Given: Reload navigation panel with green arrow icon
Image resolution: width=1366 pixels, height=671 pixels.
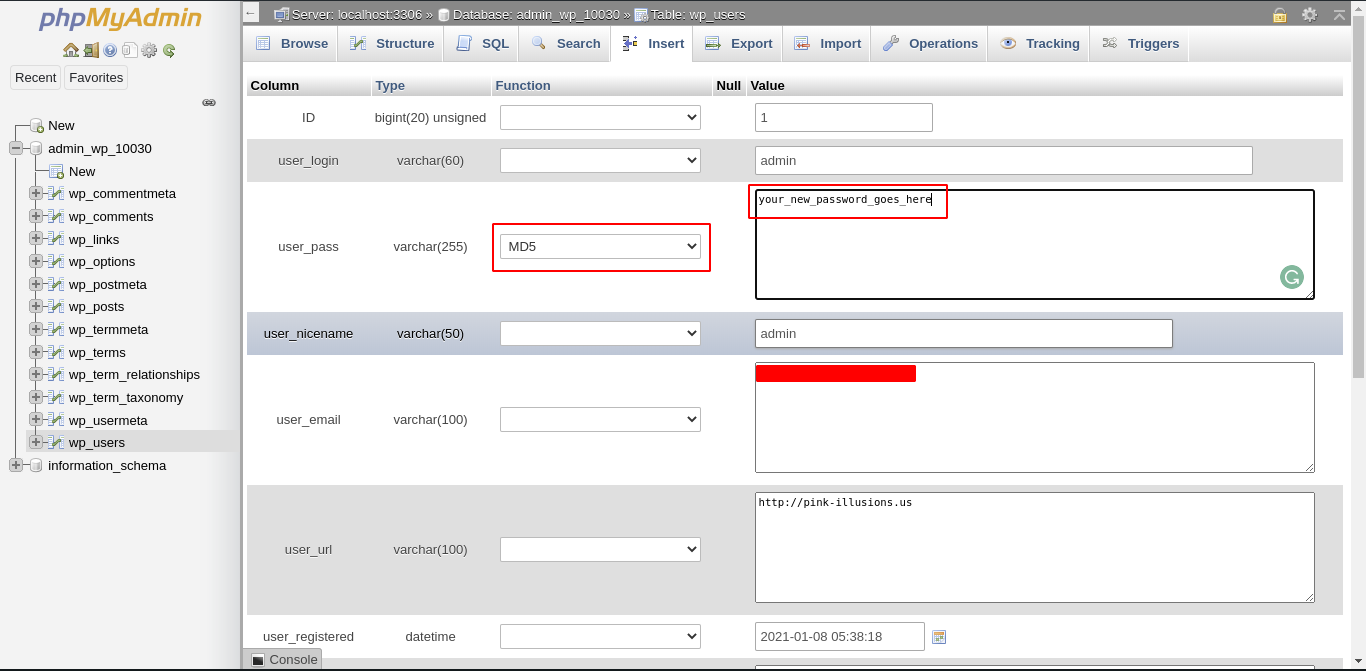Looking at the screenshot, I should click(169, 50).
